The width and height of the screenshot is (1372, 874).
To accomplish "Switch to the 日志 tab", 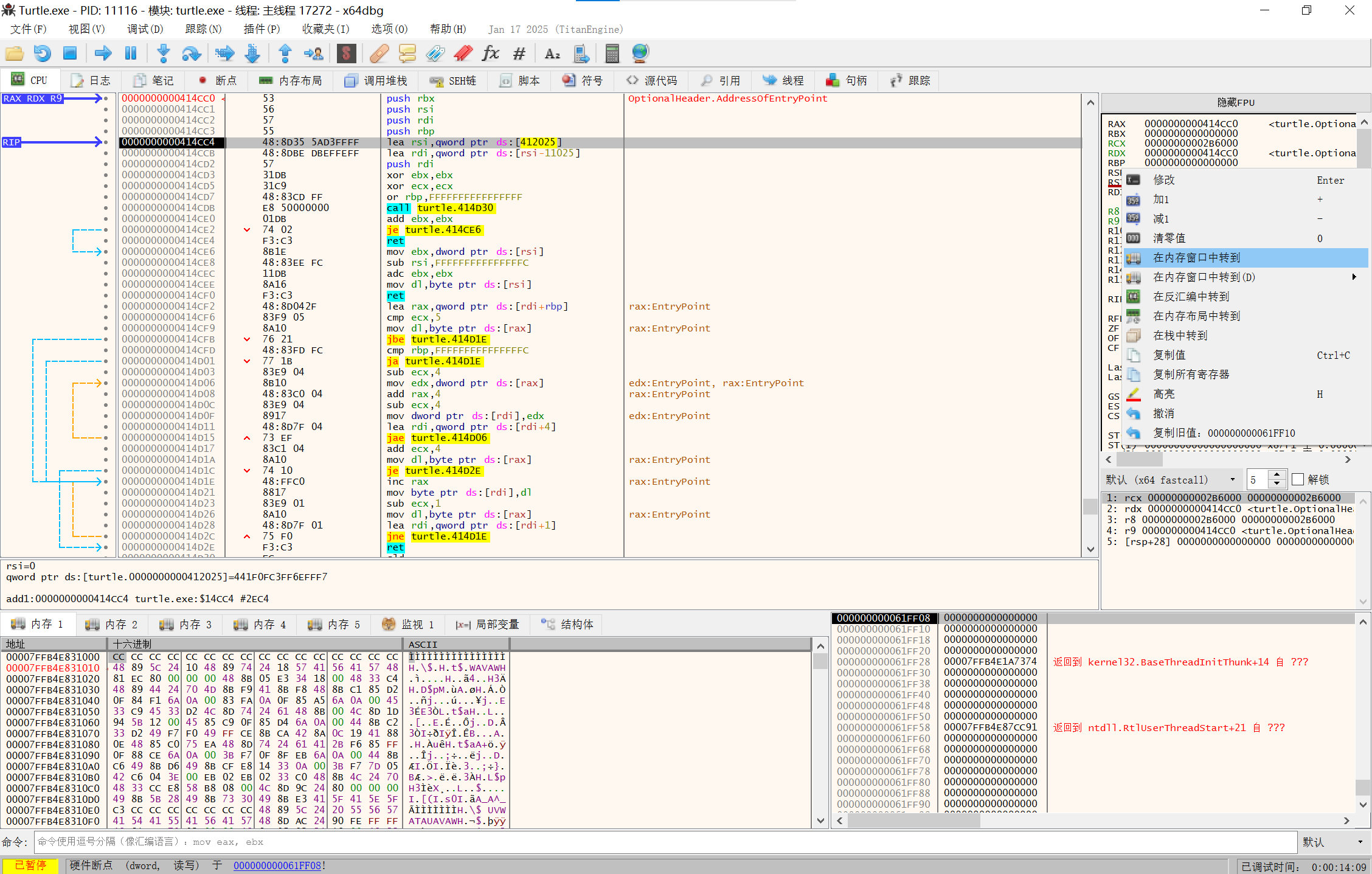I will pyautogui.click(x=91, y=80).
